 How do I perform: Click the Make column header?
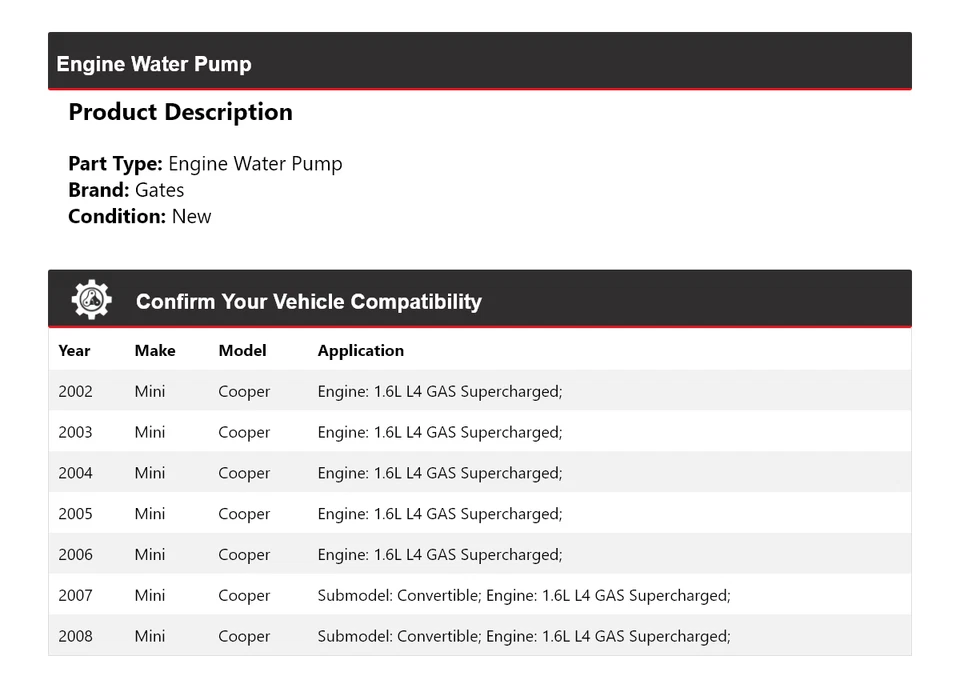click(x=155, y=351)
